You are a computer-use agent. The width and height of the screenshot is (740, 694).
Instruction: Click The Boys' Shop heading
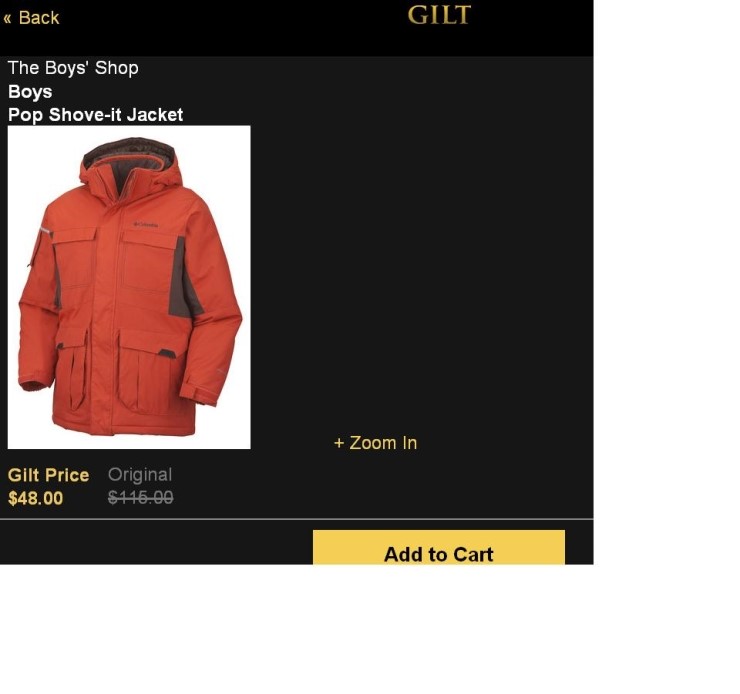point(73,68)
